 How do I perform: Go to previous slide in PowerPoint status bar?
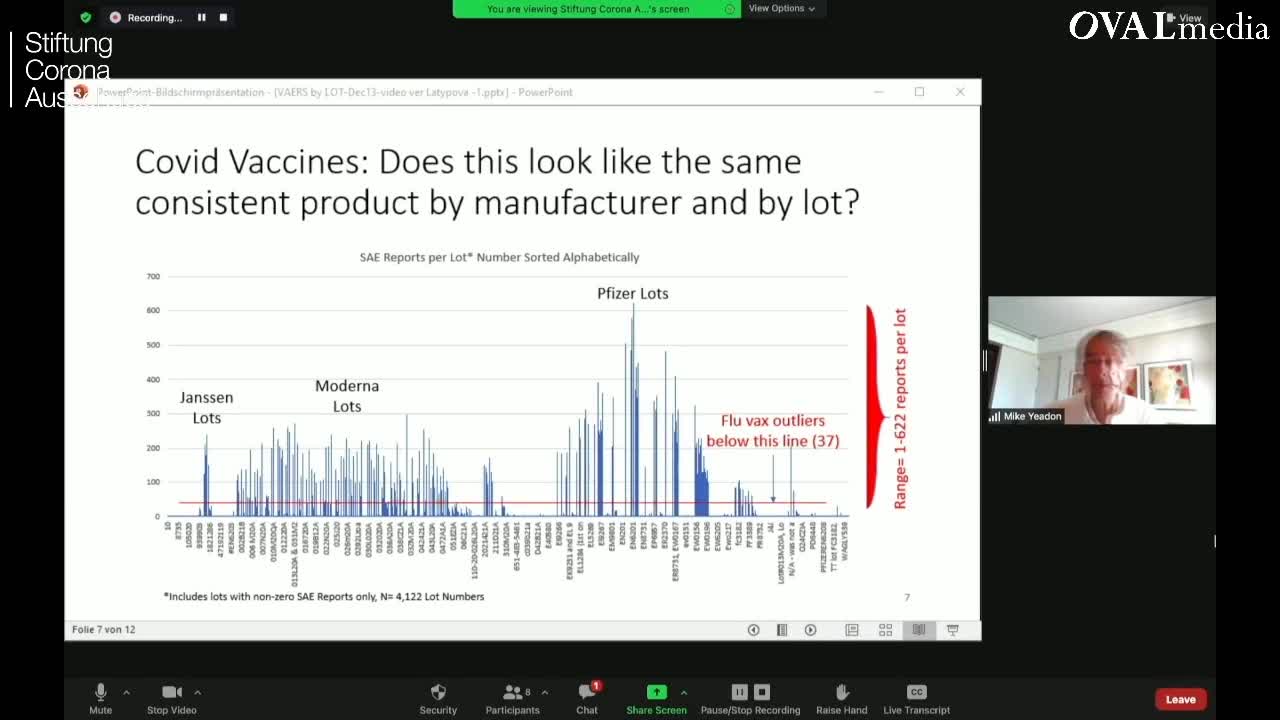[x=754, y=630]
